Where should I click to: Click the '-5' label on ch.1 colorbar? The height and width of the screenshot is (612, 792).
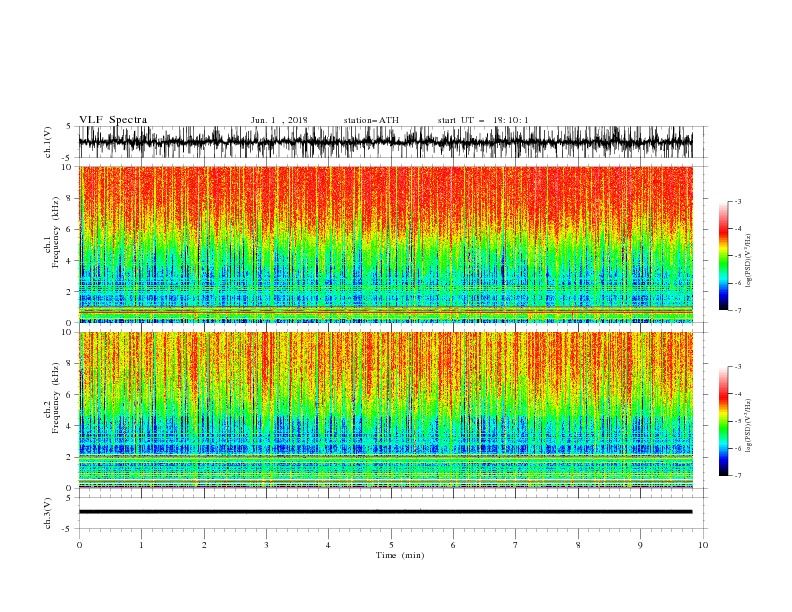(x=738, y=256)
